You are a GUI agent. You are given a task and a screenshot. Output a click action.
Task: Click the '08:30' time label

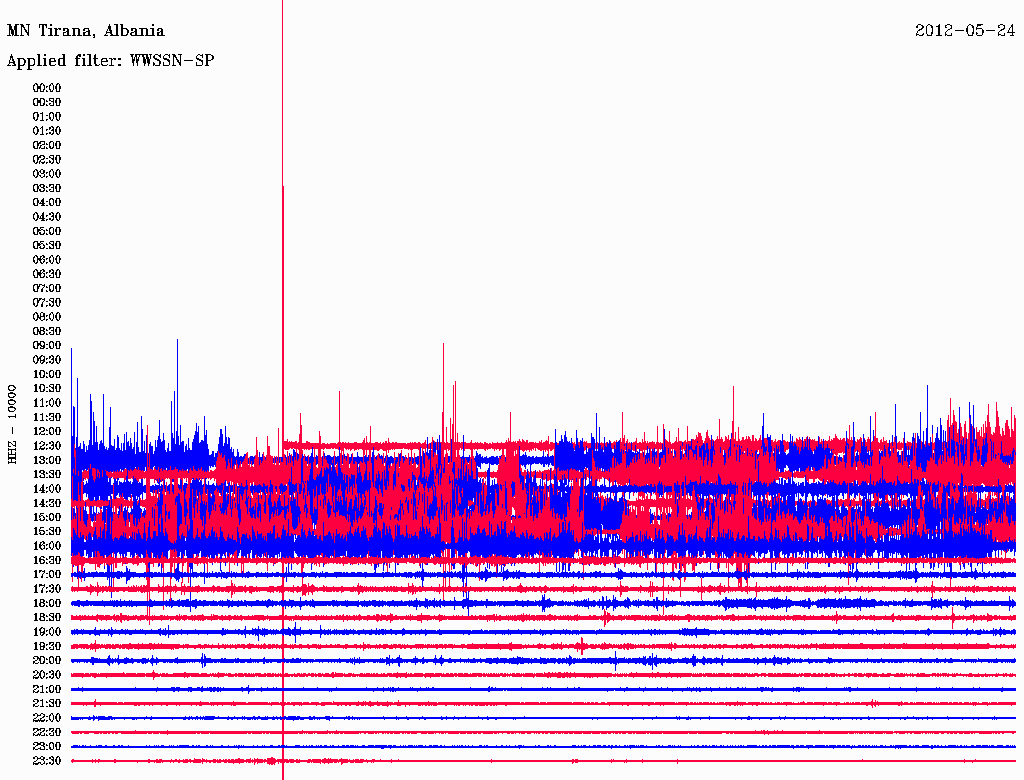pyautogui.click(x=47, y=331)
